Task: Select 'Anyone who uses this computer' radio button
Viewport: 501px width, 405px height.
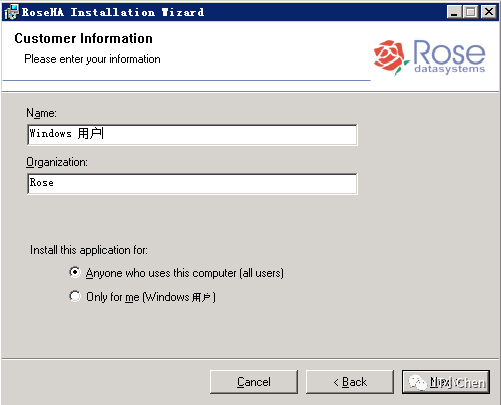Action: (x=75, y=272)
